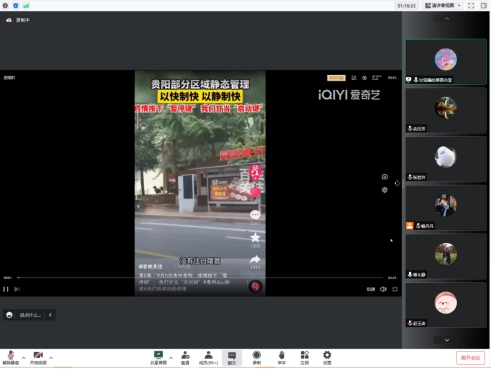Open the invite participants icon
The image size is (491, 369).
click(x=185, y=358)
